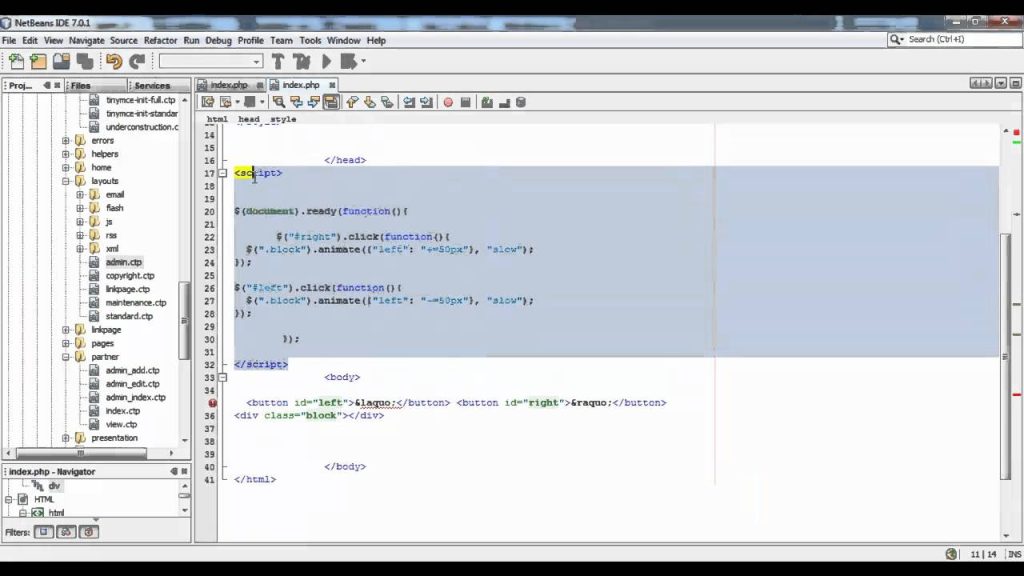Toggle the INS insert mode indicator

point(1014,554)
